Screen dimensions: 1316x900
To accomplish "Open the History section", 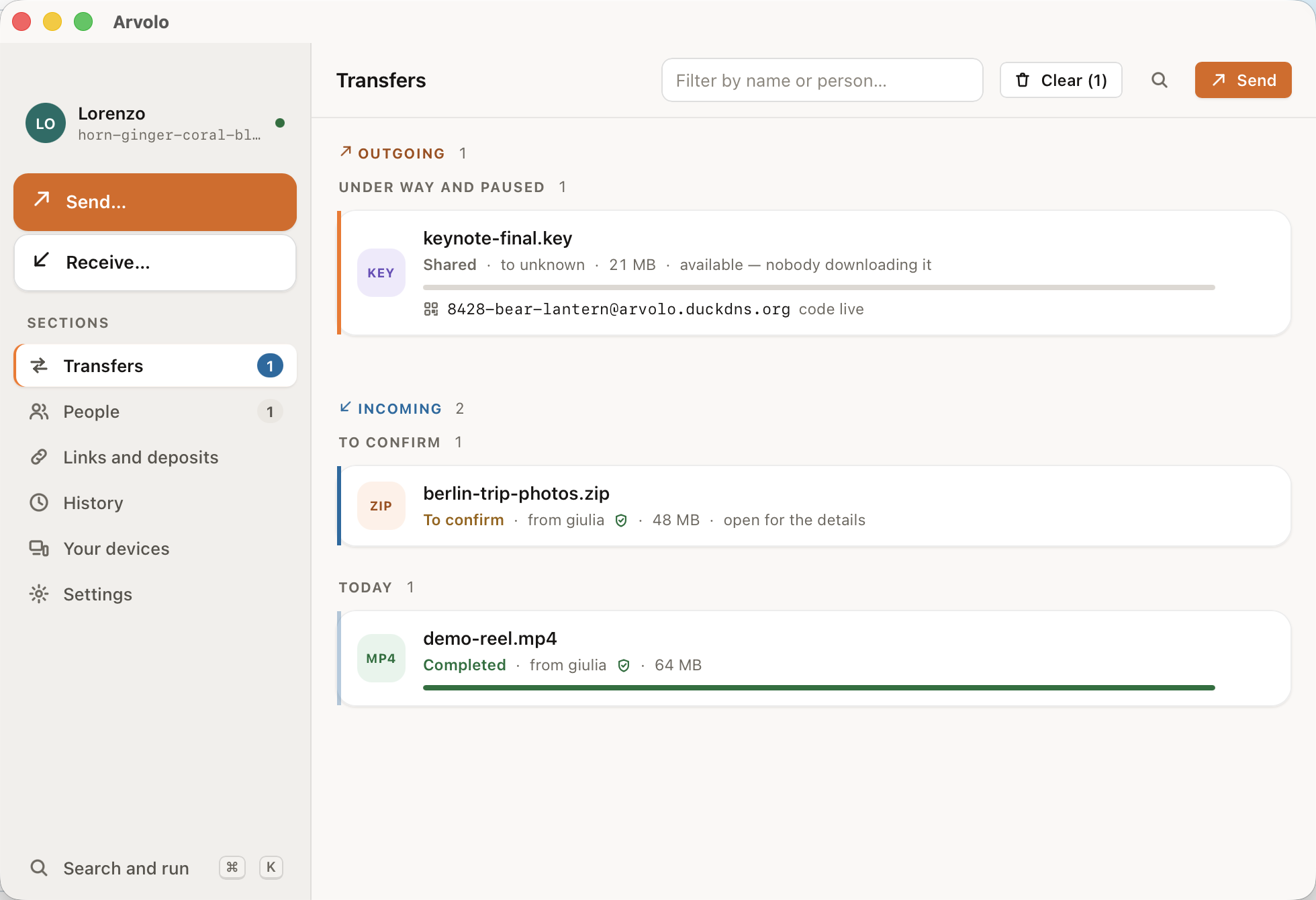I will click(x=155, y=503).
